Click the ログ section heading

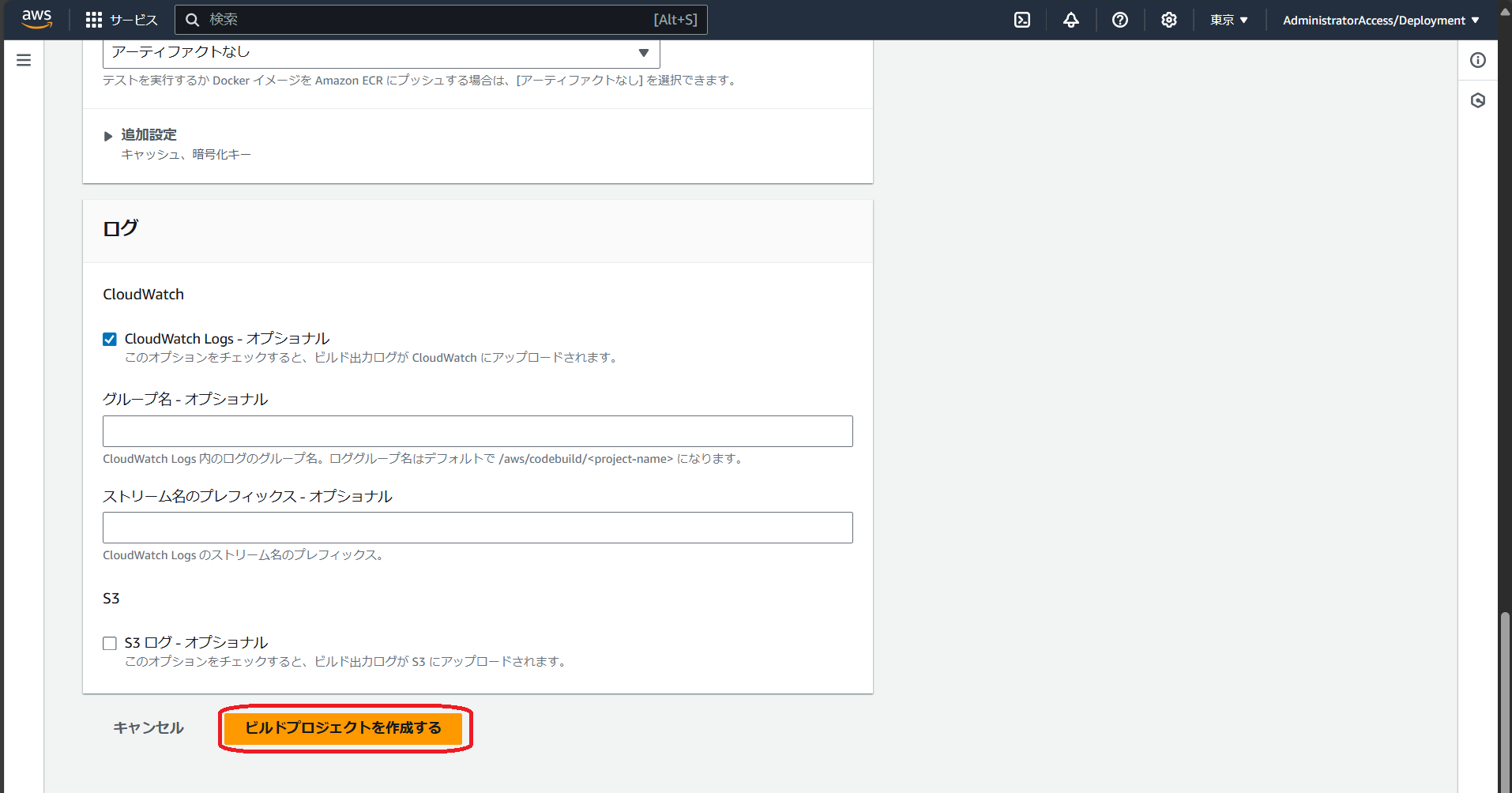point(121,229)
